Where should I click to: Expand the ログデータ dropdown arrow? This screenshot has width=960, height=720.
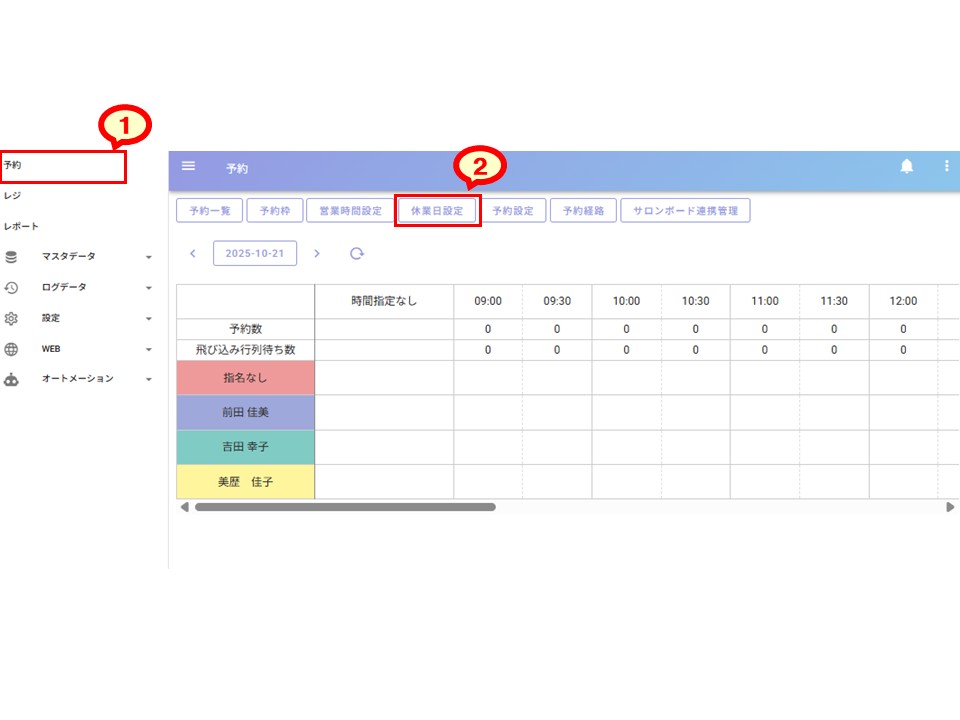click(x=149, y=289)
